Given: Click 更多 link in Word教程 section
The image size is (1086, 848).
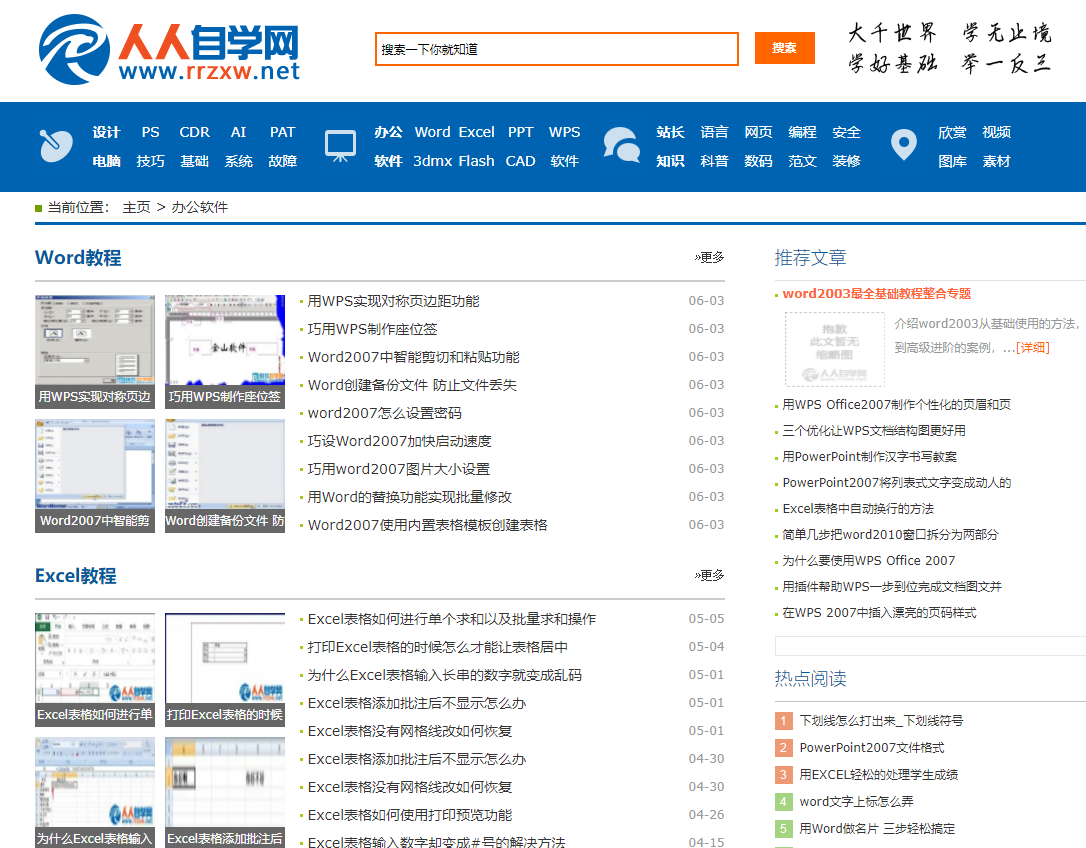Looking at the screenshot, I should click(709, 257).
